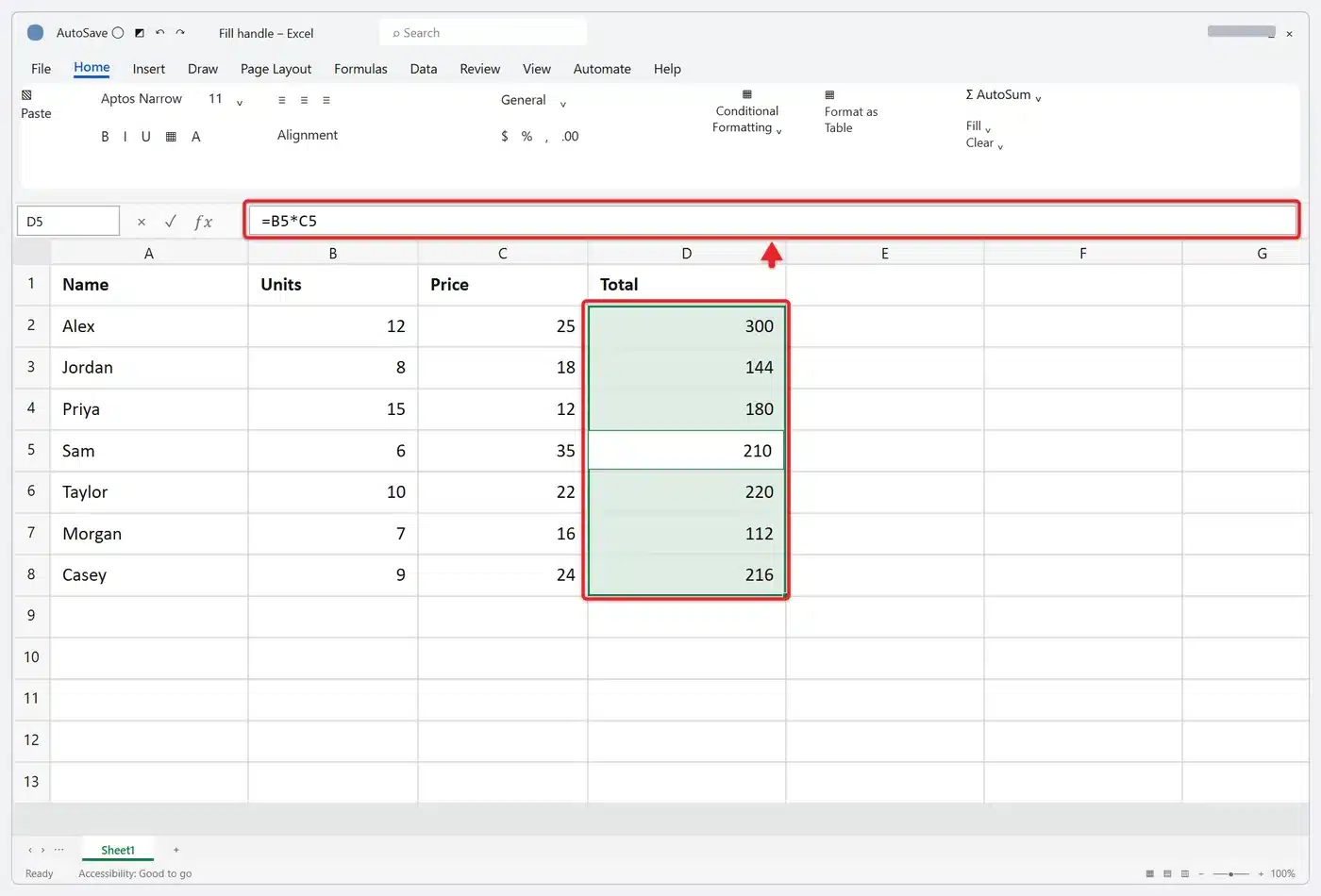Click the formula bar showing =B5*C5

coord(772,221)
